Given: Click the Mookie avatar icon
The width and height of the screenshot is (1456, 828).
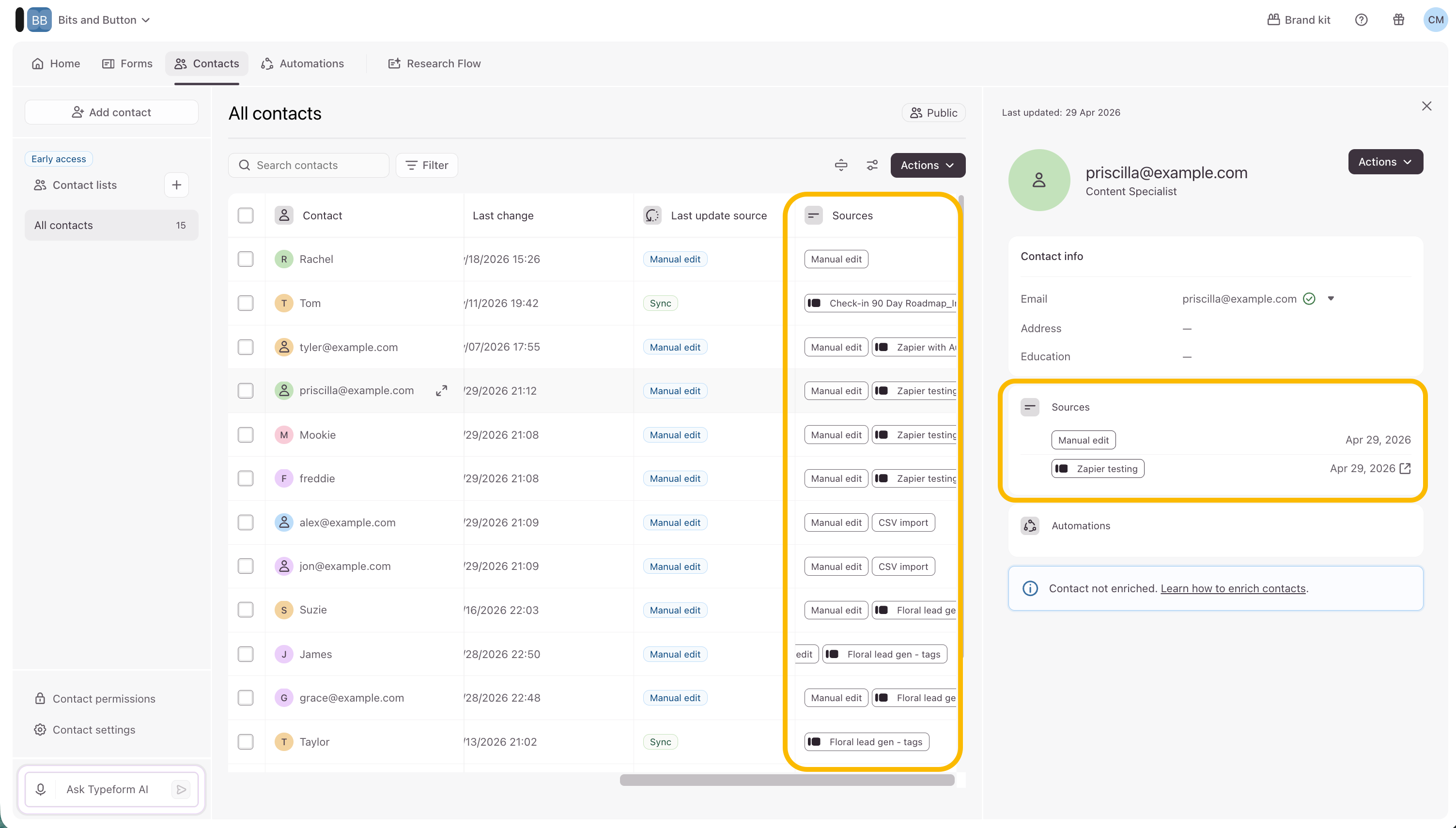Looking at the screenshot, I should [284, 435].
